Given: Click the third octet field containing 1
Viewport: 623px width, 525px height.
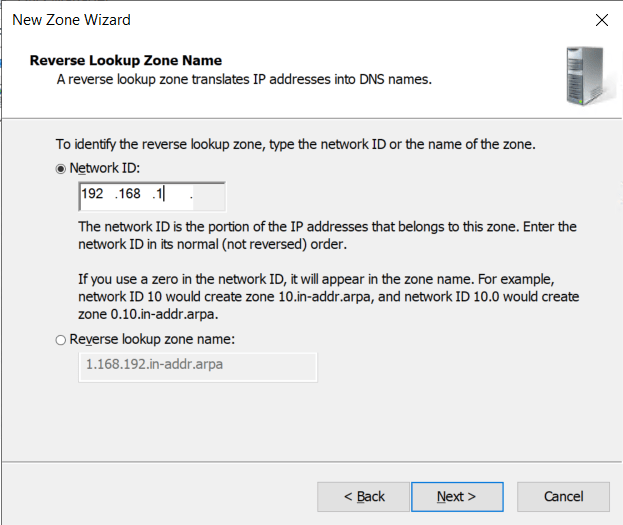Looking at the screenshot, I should click(x=160, y=194).
